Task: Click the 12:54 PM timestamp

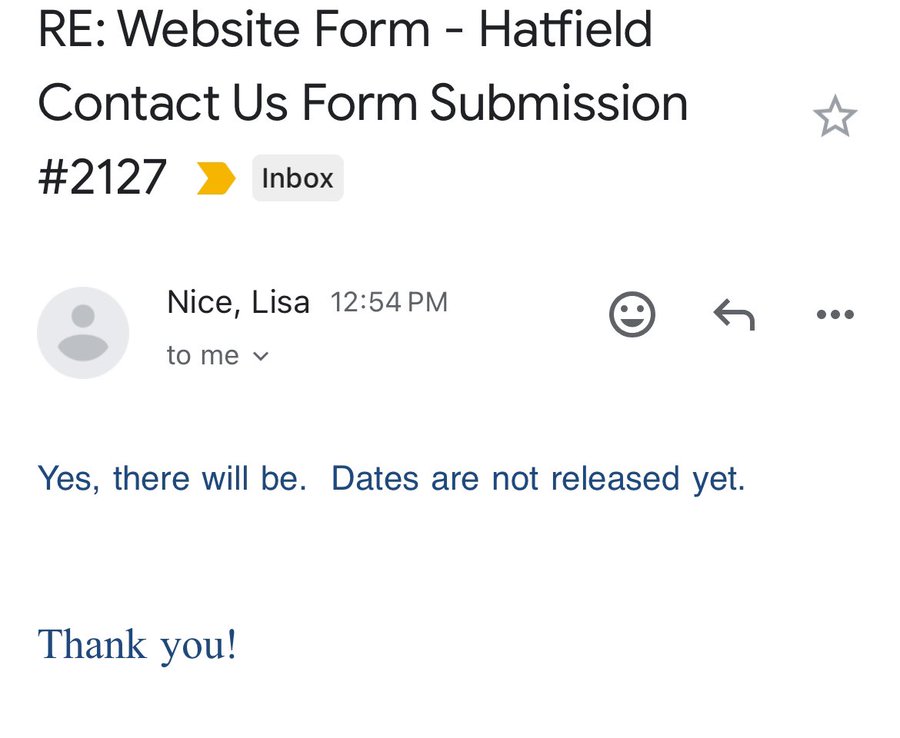Action: point(389,302)
